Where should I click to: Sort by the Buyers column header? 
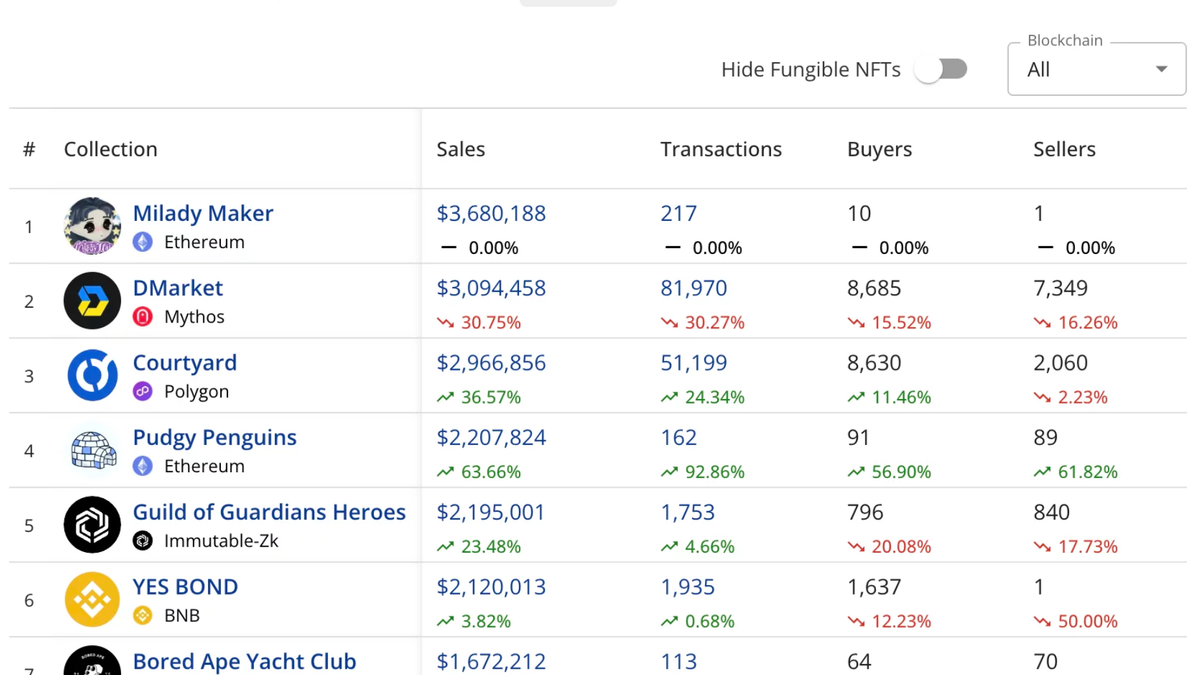pyautogui.click(x=879, y=149)
